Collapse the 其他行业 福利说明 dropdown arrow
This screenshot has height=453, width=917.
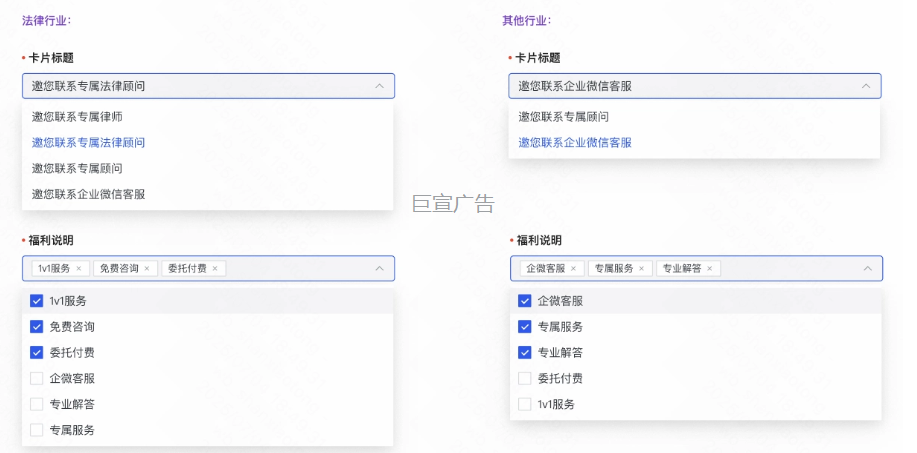(x=868, y=268)
